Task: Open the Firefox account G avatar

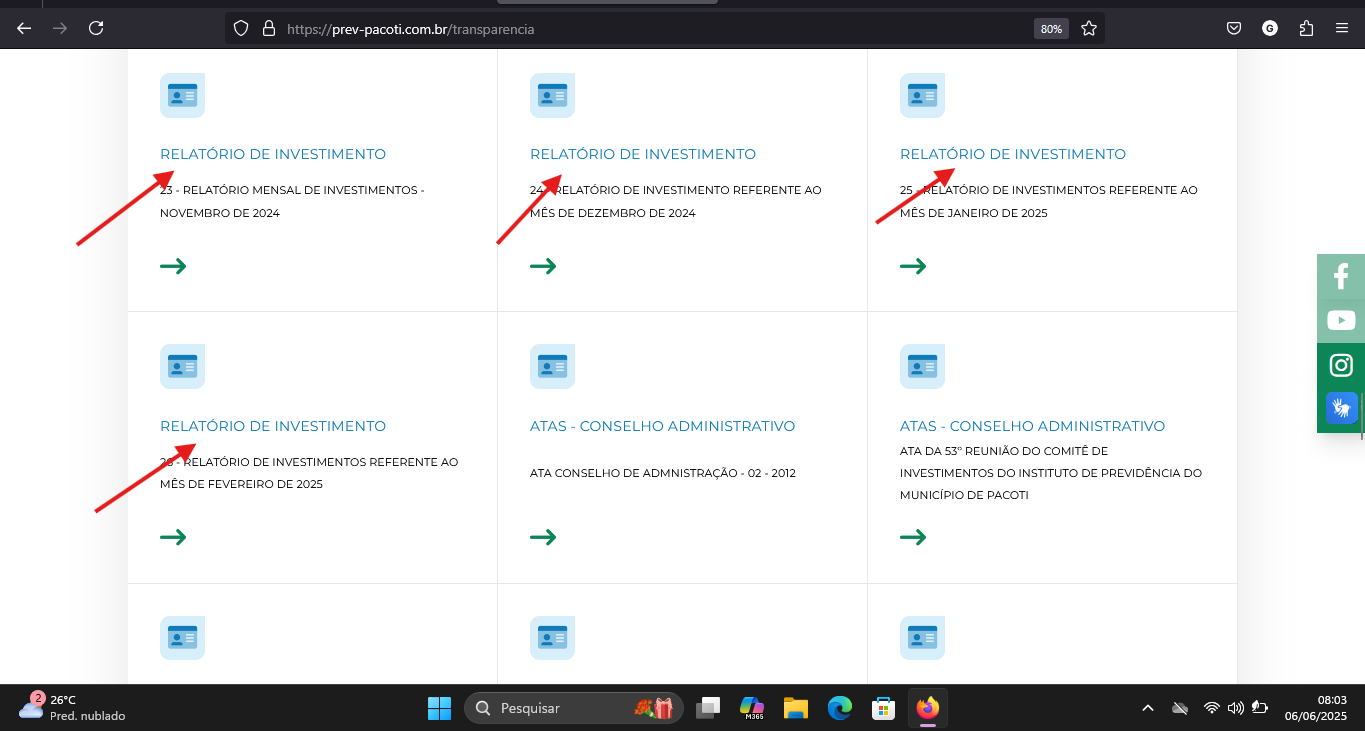Action: coord(1270,28)
